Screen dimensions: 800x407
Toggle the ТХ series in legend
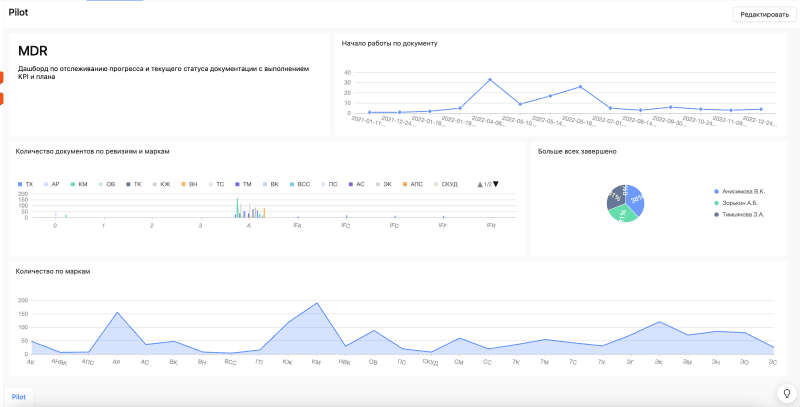click(25, 185)
